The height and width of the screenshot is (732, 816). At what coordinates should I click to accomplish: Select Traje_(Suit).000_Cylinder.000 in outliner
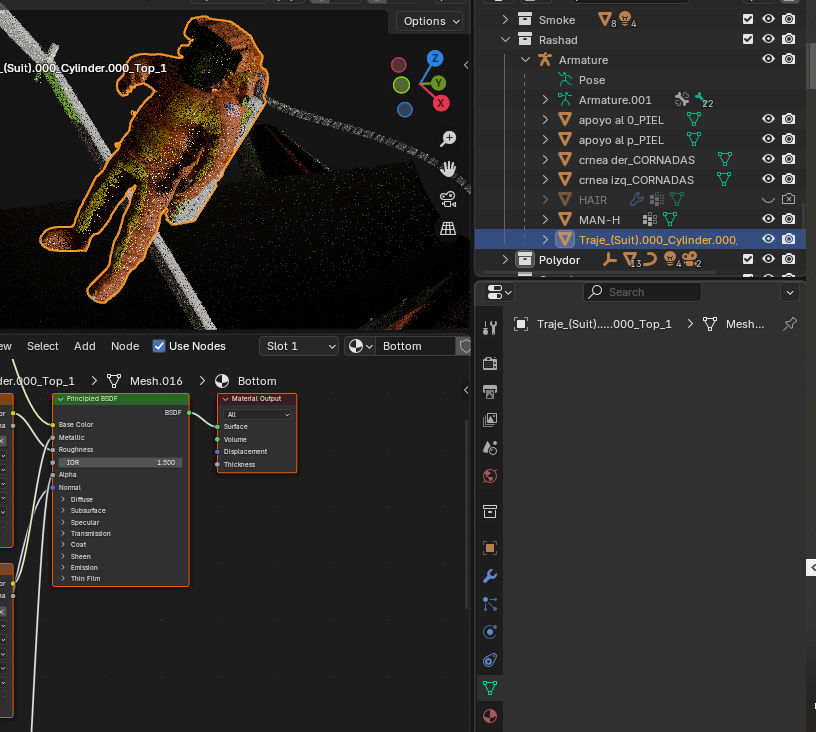658,240
